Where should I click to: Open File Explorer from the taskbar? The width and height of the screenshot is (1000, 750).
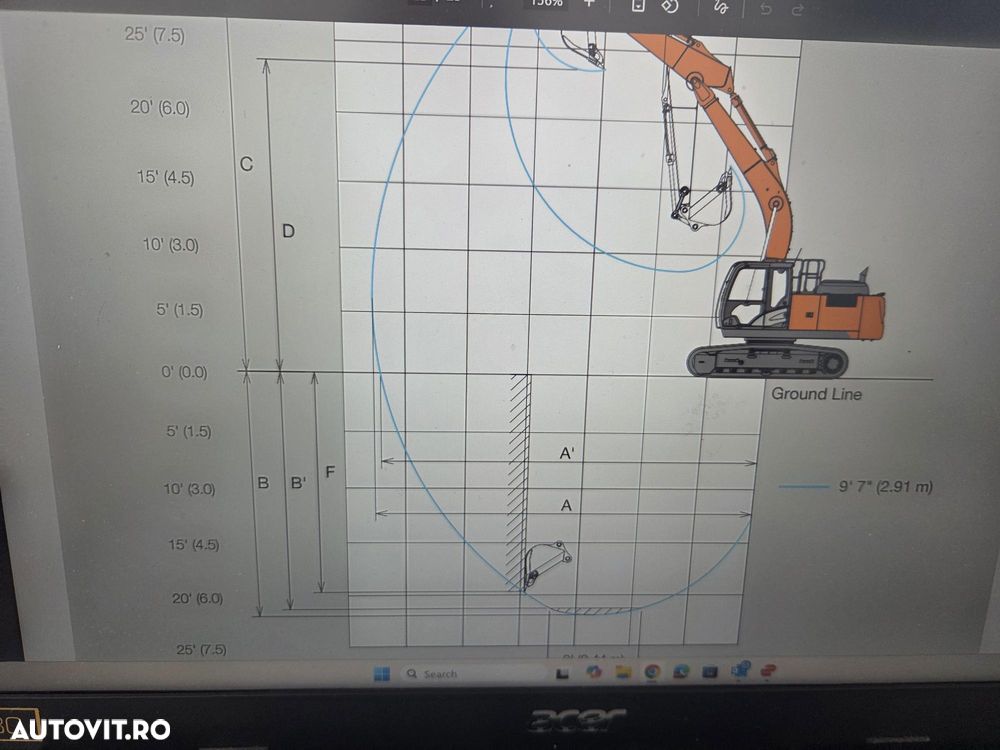623,672
